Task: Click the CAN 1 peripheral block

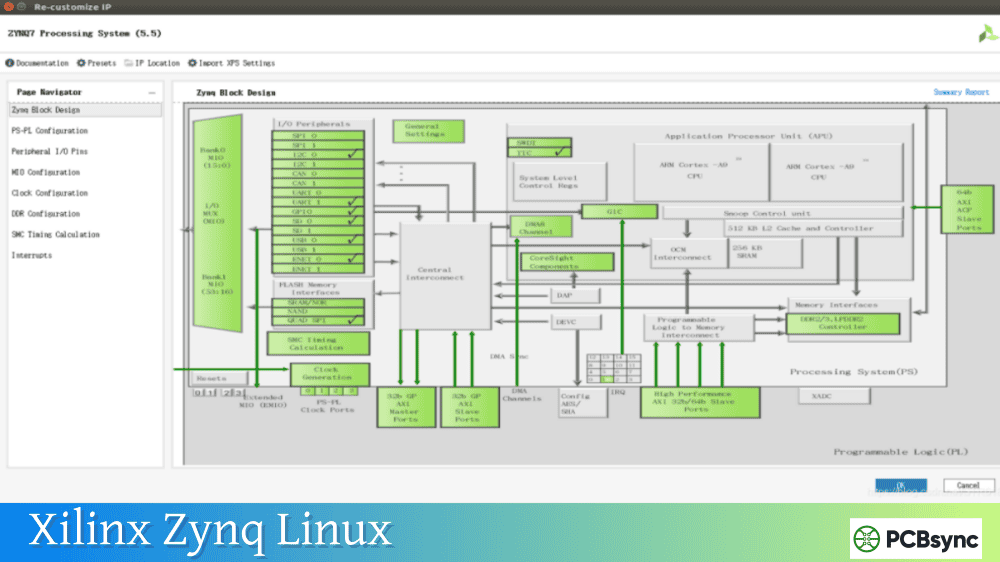Action: (318, 183)
